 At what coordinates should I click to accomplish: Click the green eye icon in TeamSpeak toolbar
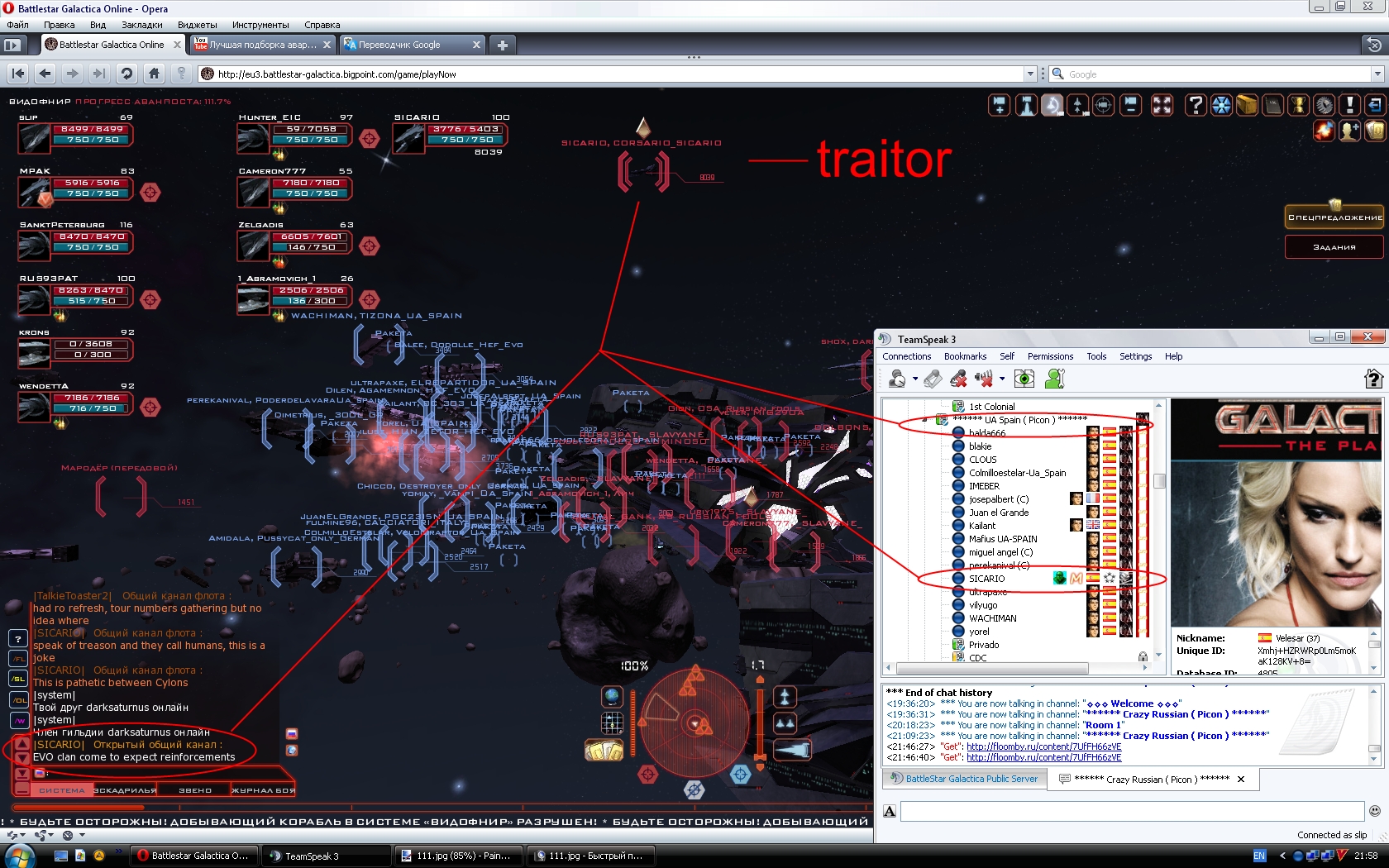(x=1024, y=379)
